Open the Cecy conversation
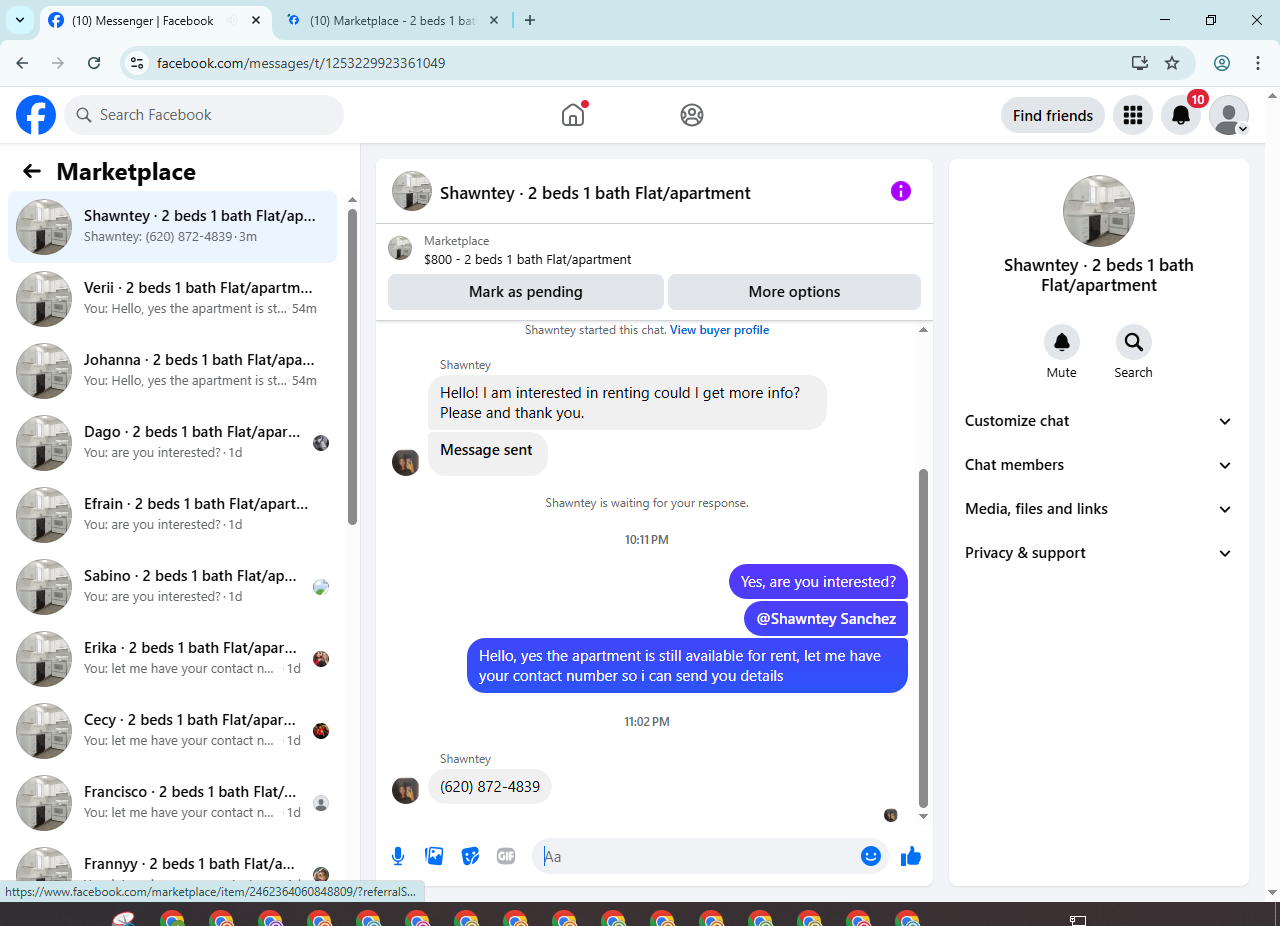This screenshot has height=926, width=1280. (173, 731)
